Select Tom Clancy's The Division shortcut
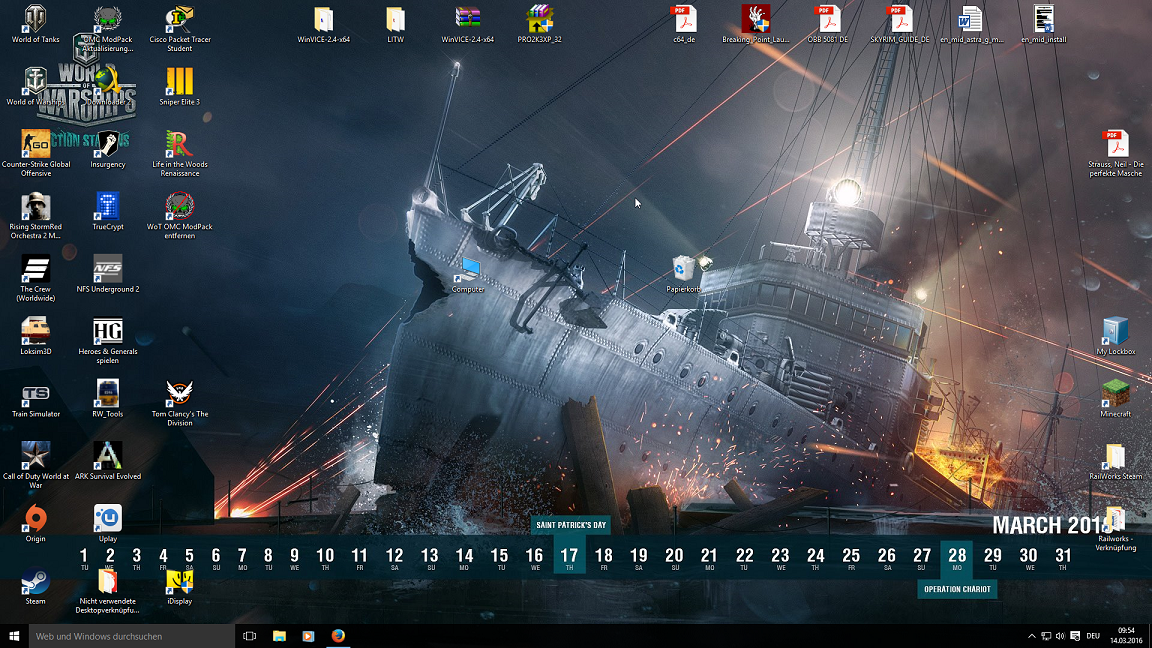The height and width of the screenshot is (648, 1152). click(179, 403)
